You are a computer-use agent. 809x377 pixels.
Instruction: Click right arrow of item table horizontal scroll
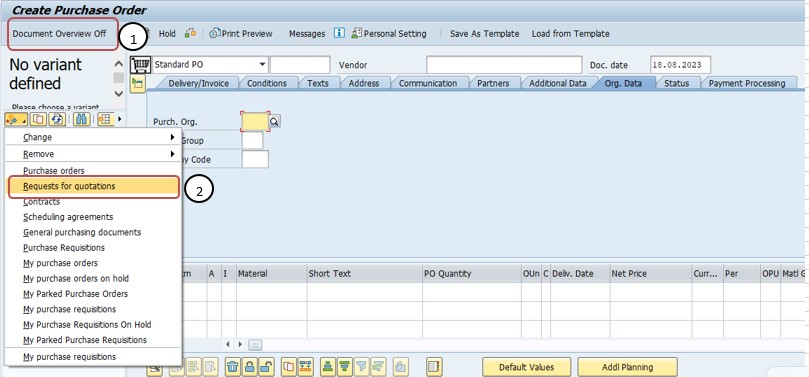click(x=240, y=345)
